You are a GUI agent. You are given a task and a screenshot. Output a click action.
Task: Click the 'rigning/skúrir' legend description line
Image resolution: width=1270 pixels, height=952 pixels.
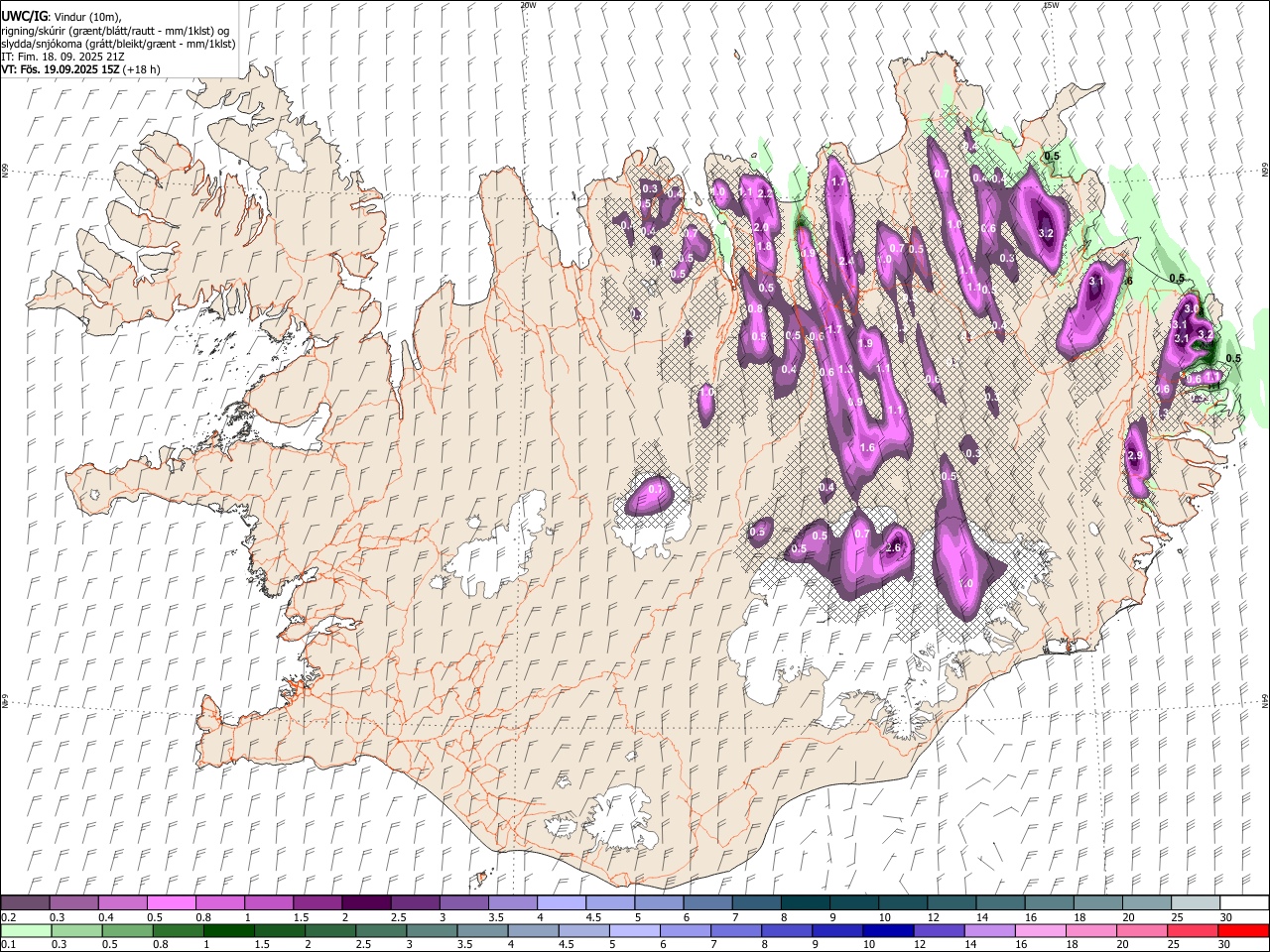[x=115, y=31]
